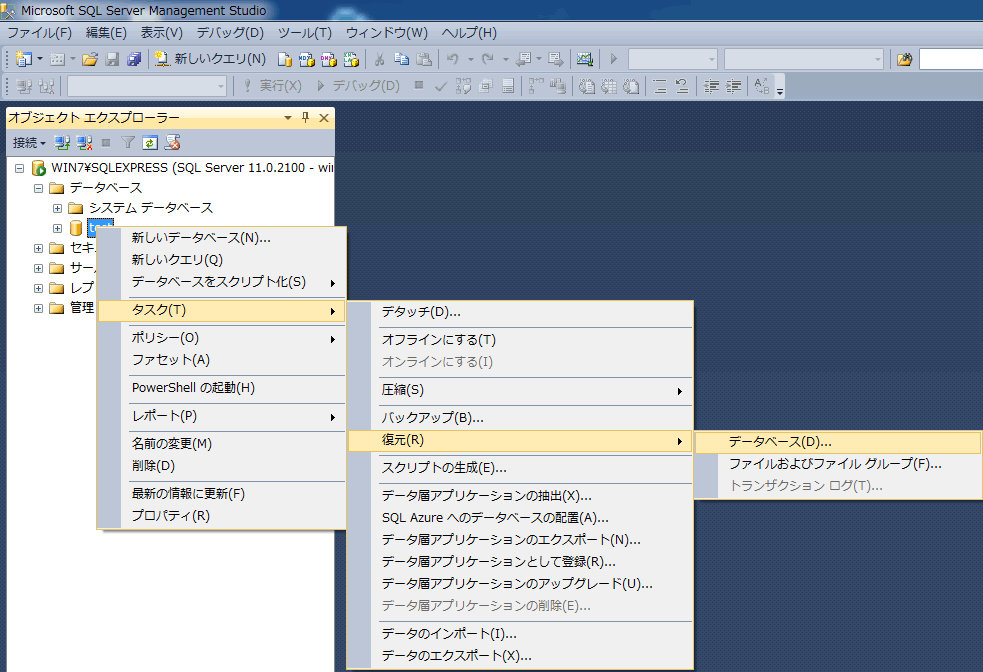
Task: Click the Activity Monitor icon in toolbar
Action: (585, 59)
